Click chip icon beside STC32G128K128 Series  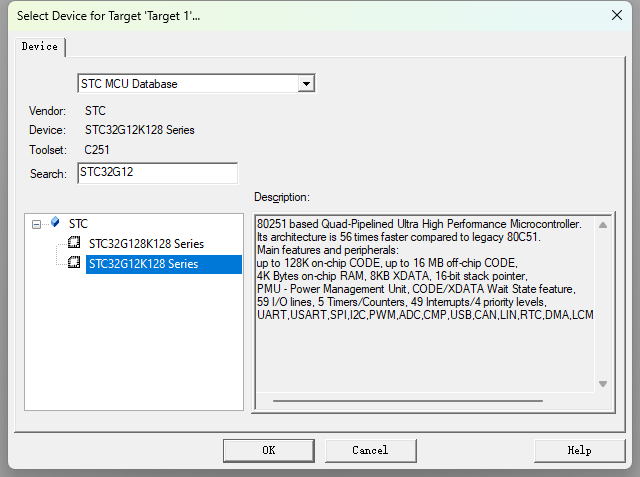(74, 242)
